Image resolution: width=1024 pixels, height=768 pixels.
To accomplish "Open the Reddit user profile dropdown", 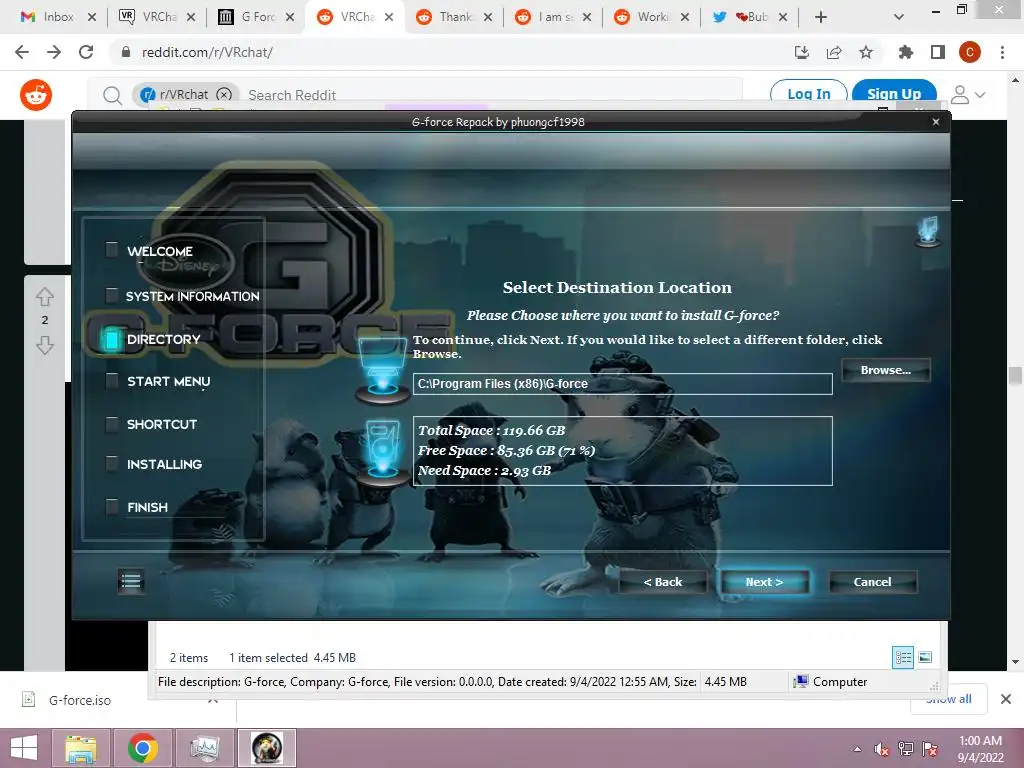I will (967, 95).
